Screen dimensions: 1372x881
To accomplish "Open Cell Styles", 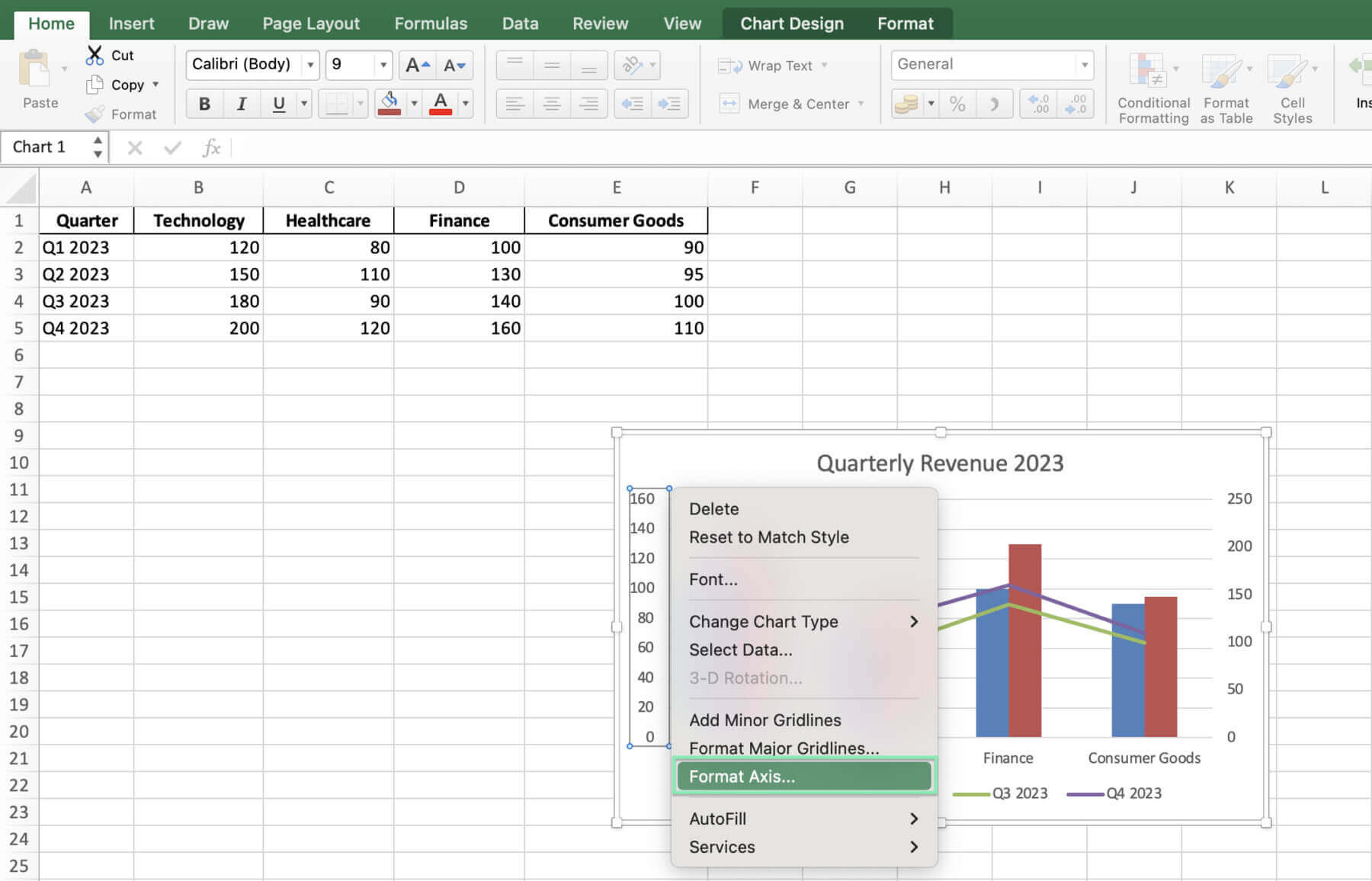I will (x=1292, y=88).
